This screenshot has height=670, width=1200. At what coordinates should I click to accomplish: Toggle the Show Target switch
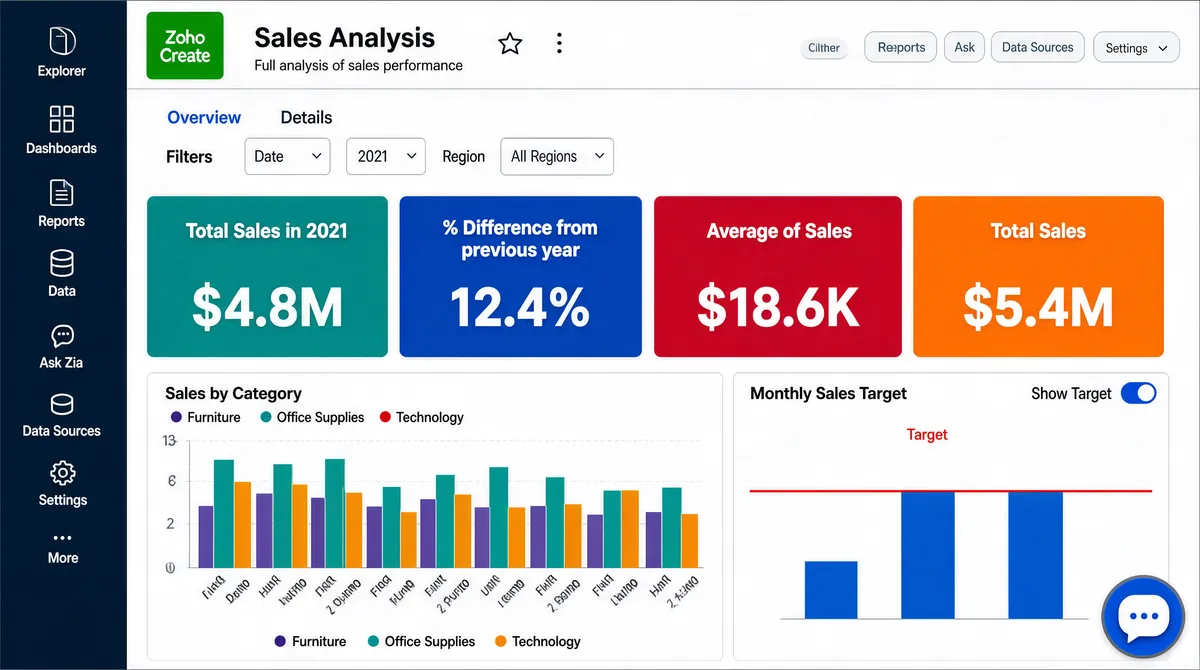point(1139,393)
